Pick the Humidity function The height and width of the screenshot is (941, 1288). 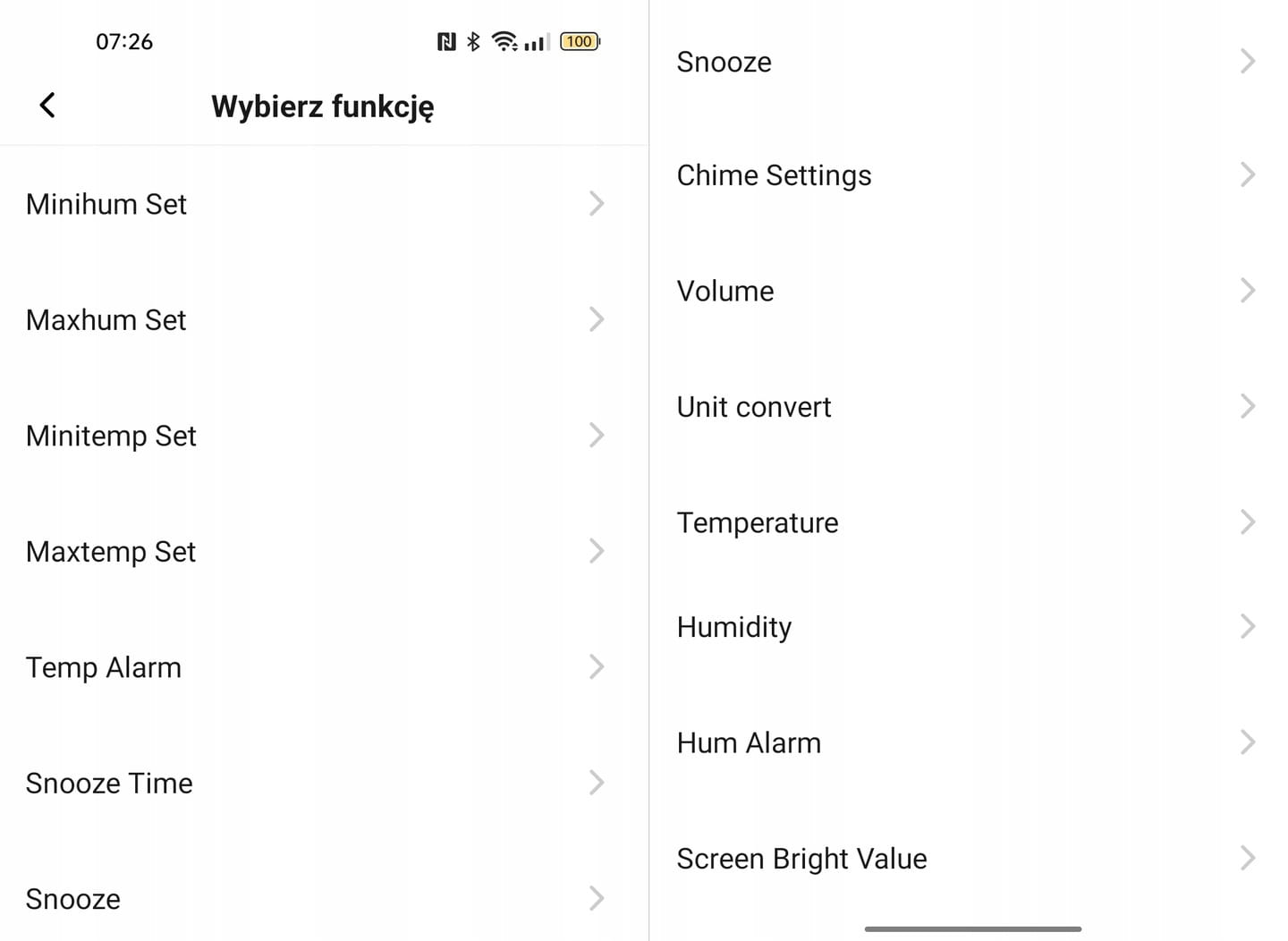(x=734, y=627)
